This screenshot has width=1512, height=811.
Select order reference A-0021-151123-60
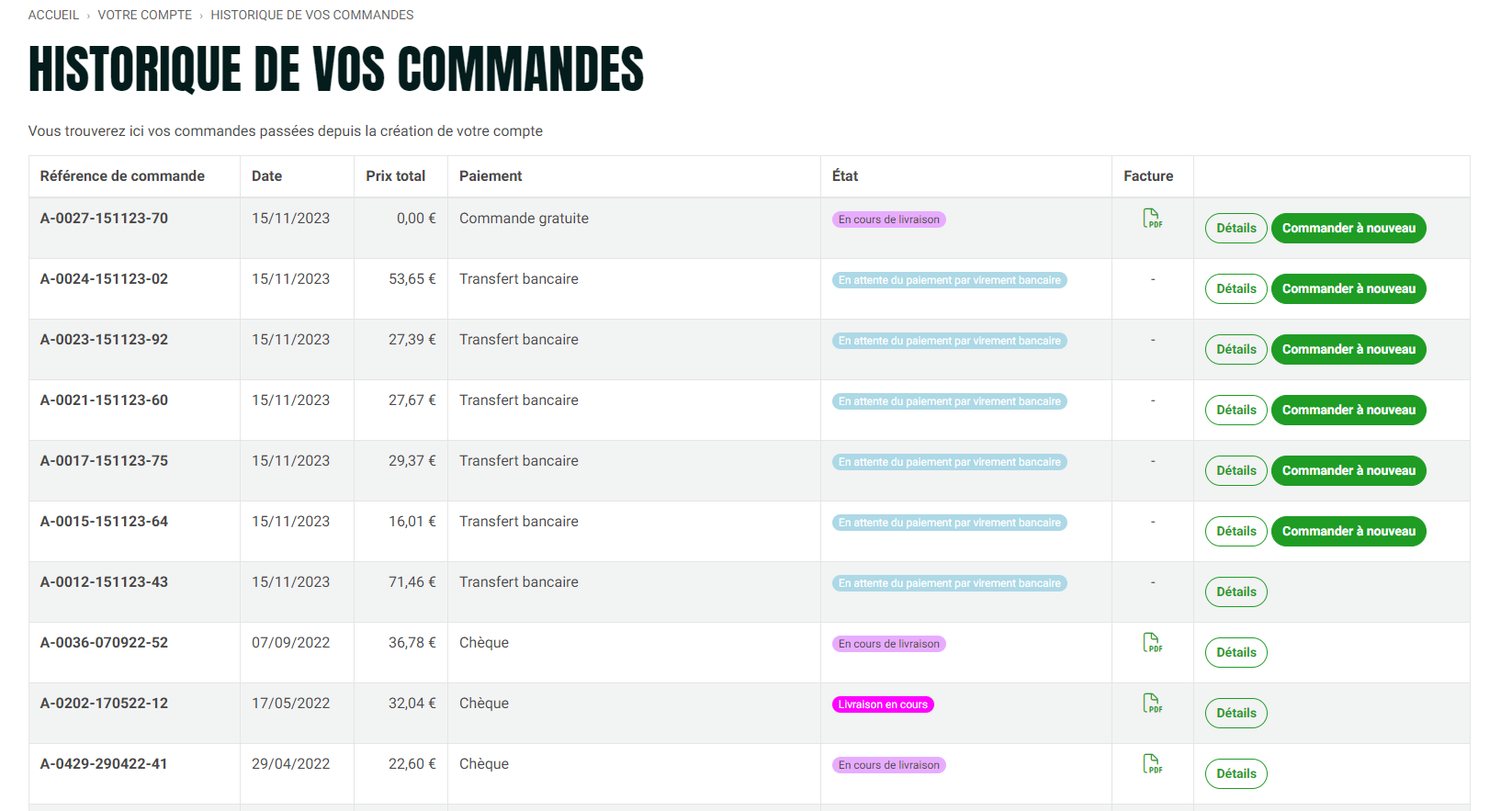(104, 400)
